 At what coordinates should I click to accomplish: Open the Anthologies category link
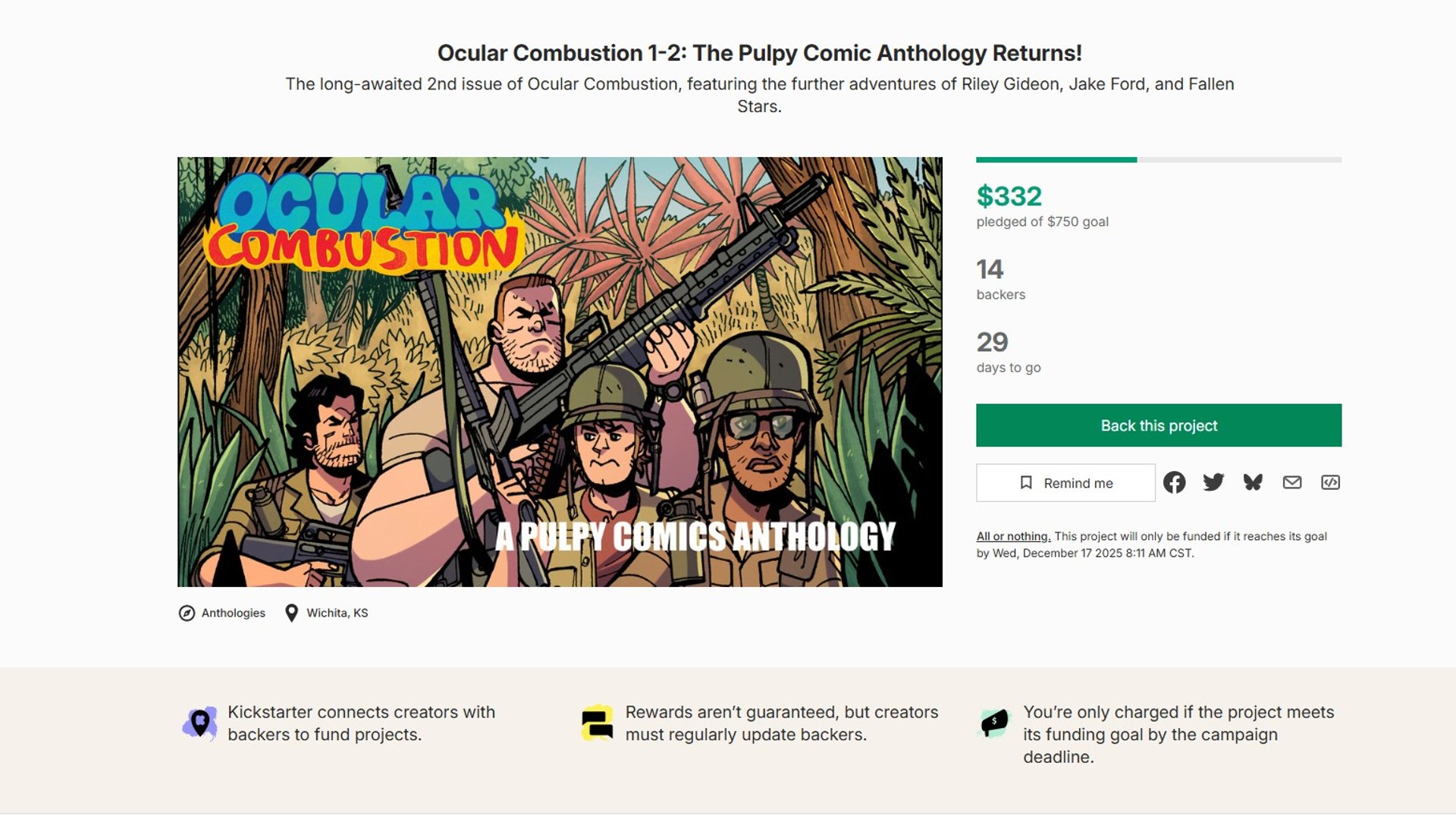(233, 613)
